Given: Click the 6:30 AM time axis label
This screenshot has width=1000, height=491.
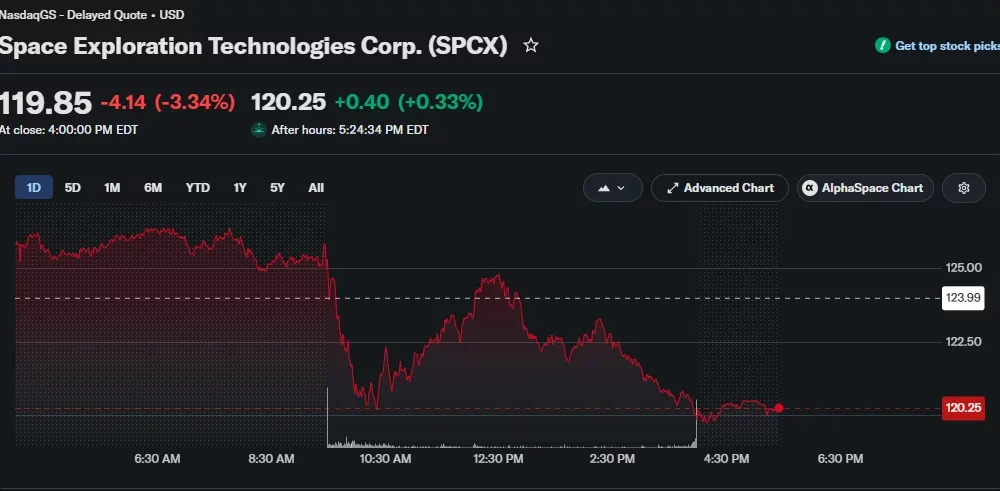Looking at the screenshot, I should (157, 458).
